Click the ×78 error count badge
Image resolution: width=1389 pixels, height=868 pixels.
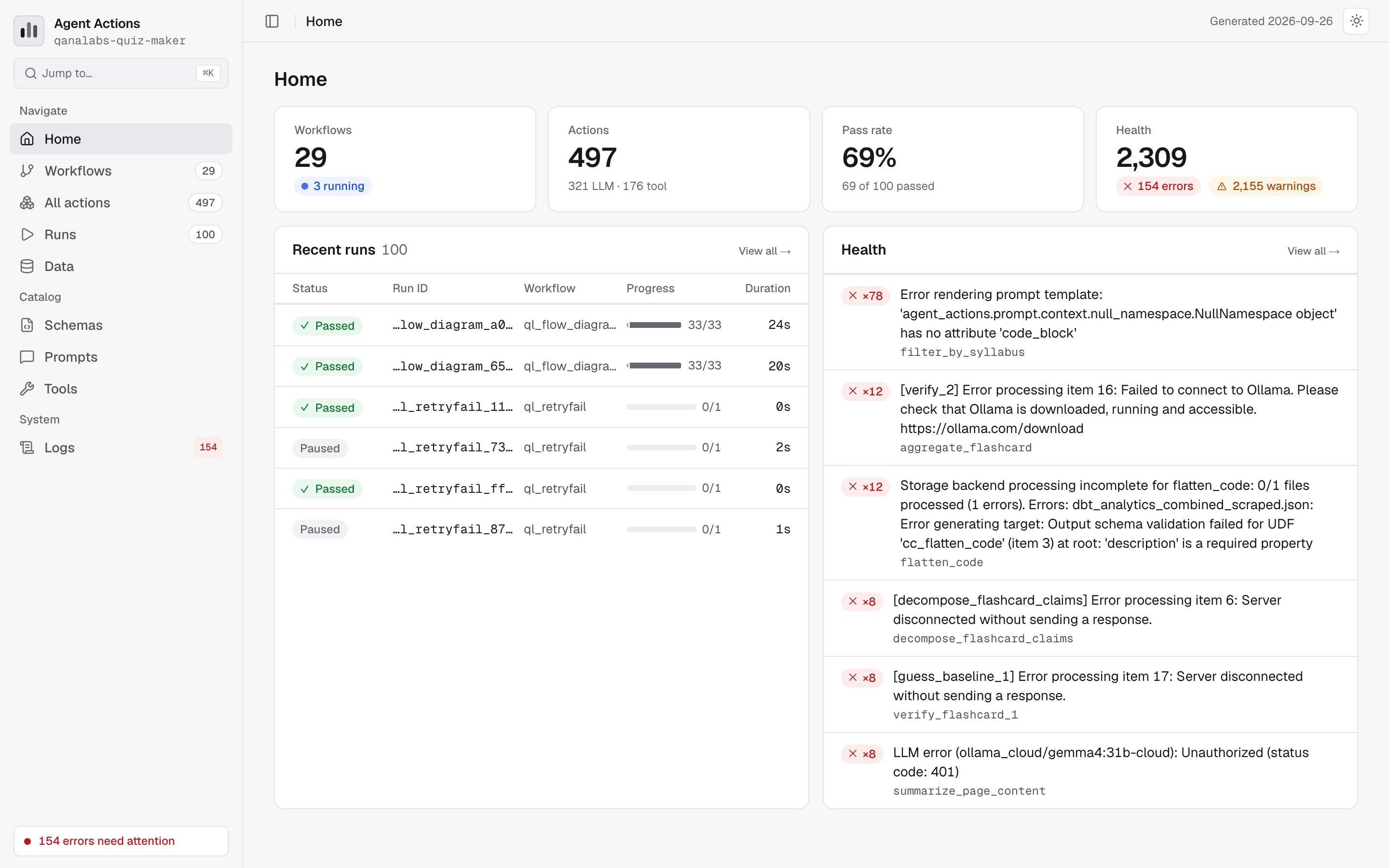click(x=866, y=296)
